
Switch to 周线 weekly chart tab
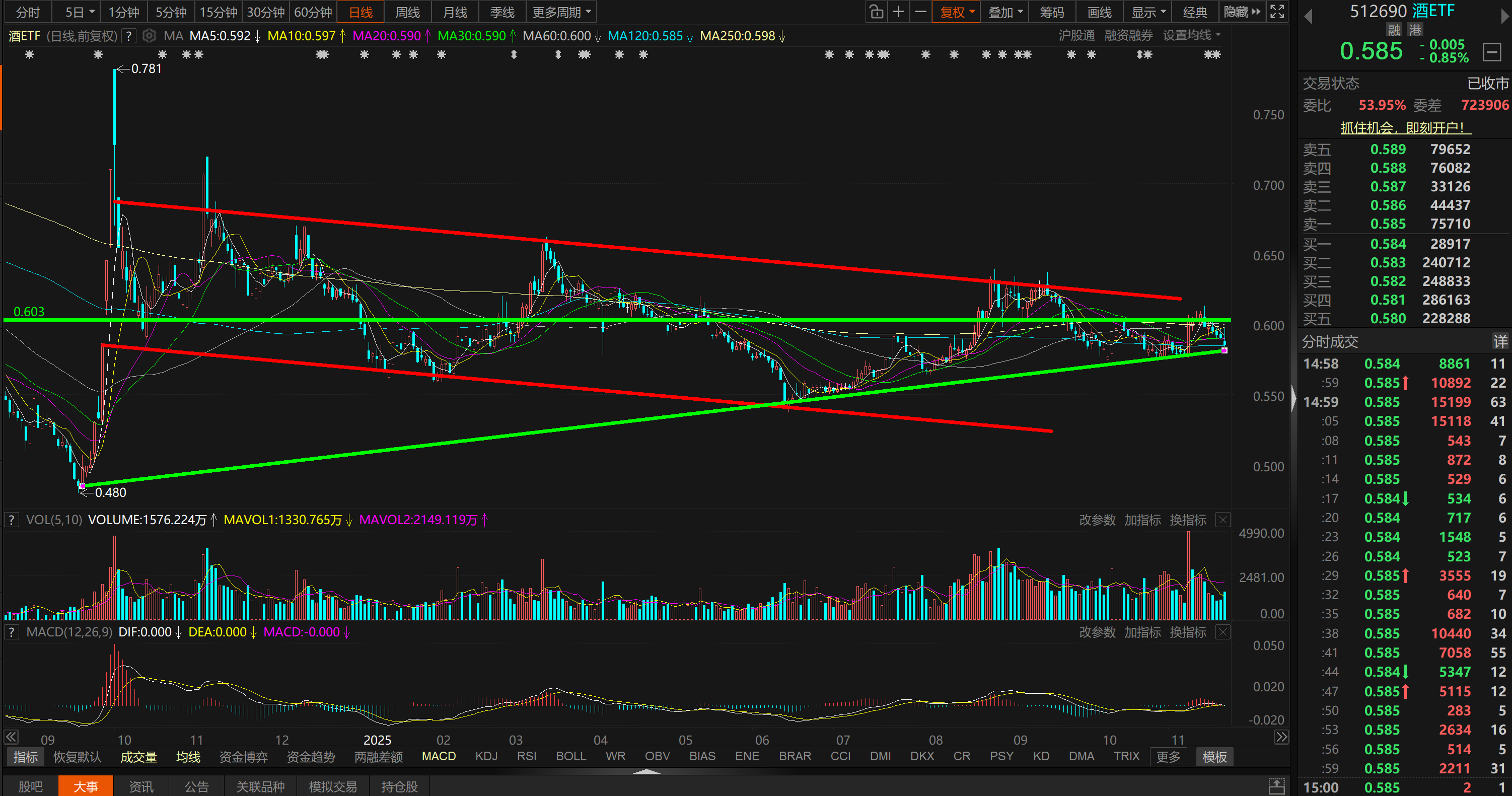(x=407, y=12)
